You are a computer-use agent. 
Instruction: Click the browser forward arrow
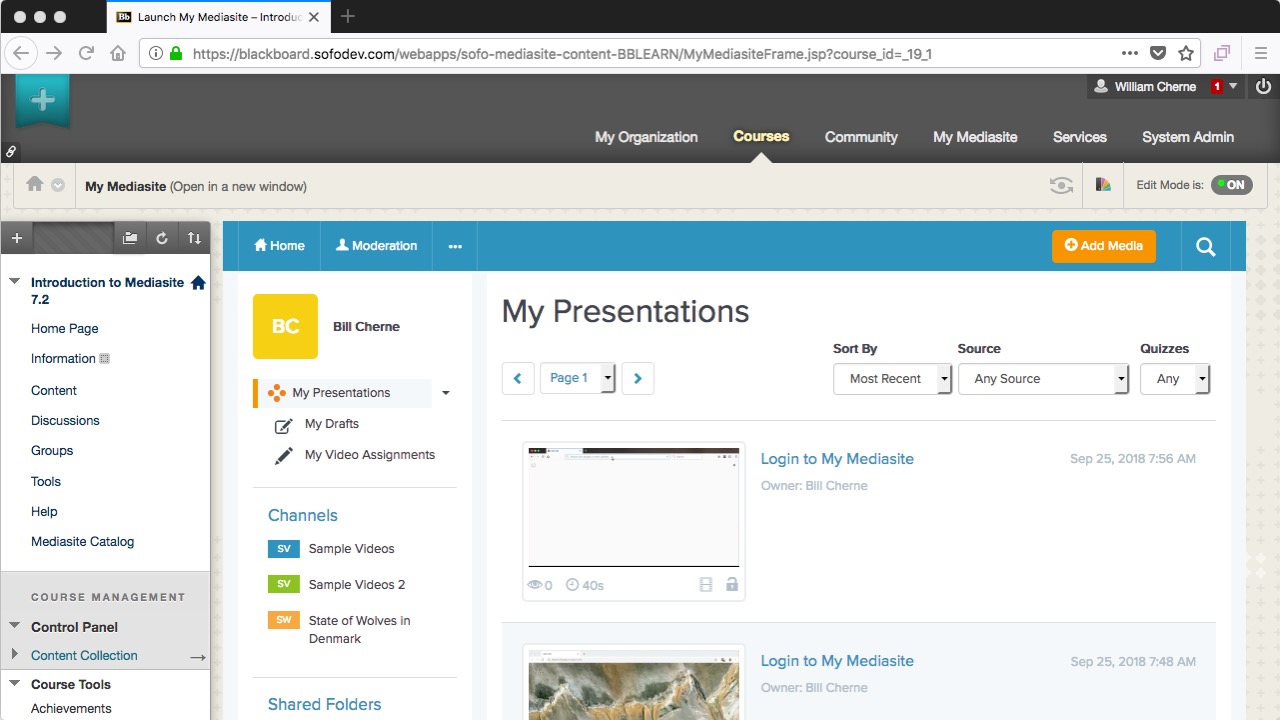54,53
